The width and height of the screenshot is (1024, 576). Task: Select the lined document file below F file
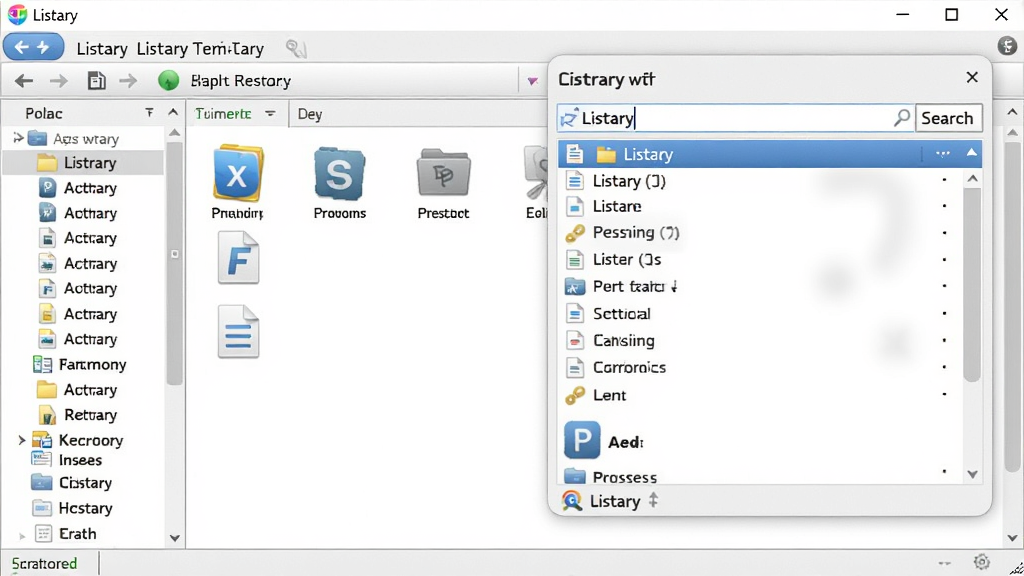coord(238,332)
